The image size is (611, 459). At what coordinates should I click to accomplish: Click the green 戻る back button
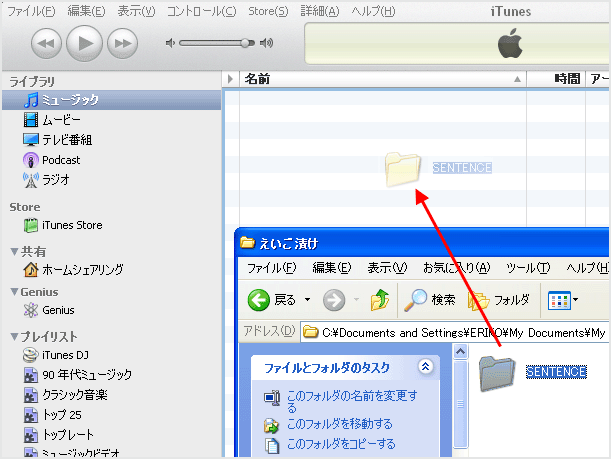(272, 300)
